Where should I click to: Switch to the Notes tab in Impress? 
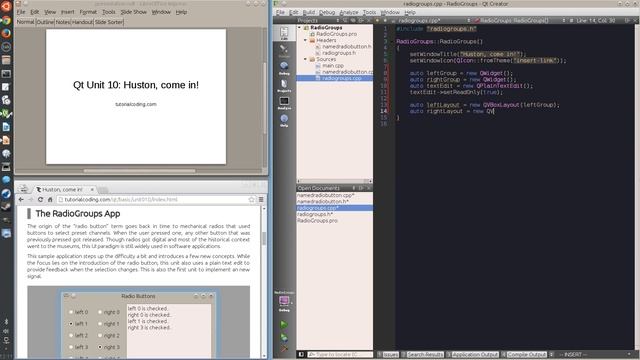62,22
